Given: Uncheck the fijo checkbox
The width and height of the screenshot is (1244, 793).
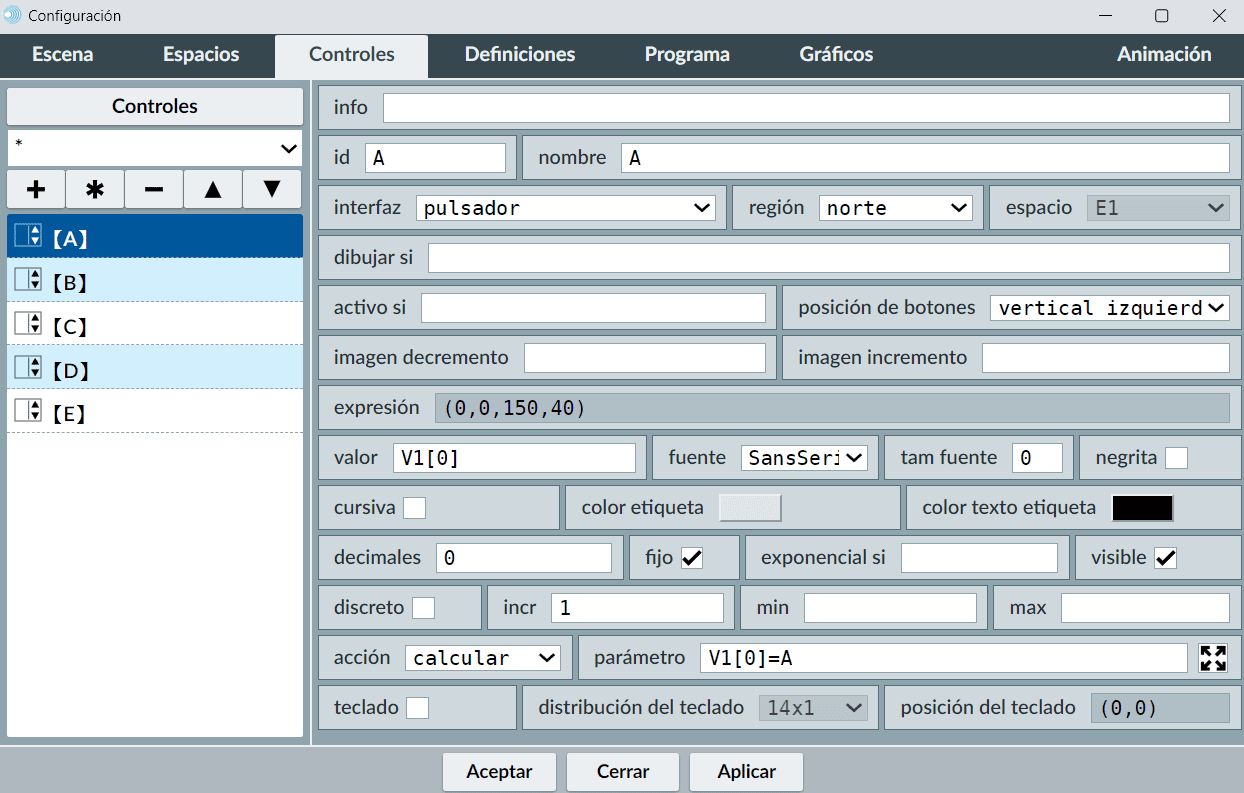Looking at the screenshot, I should point(692,558).
